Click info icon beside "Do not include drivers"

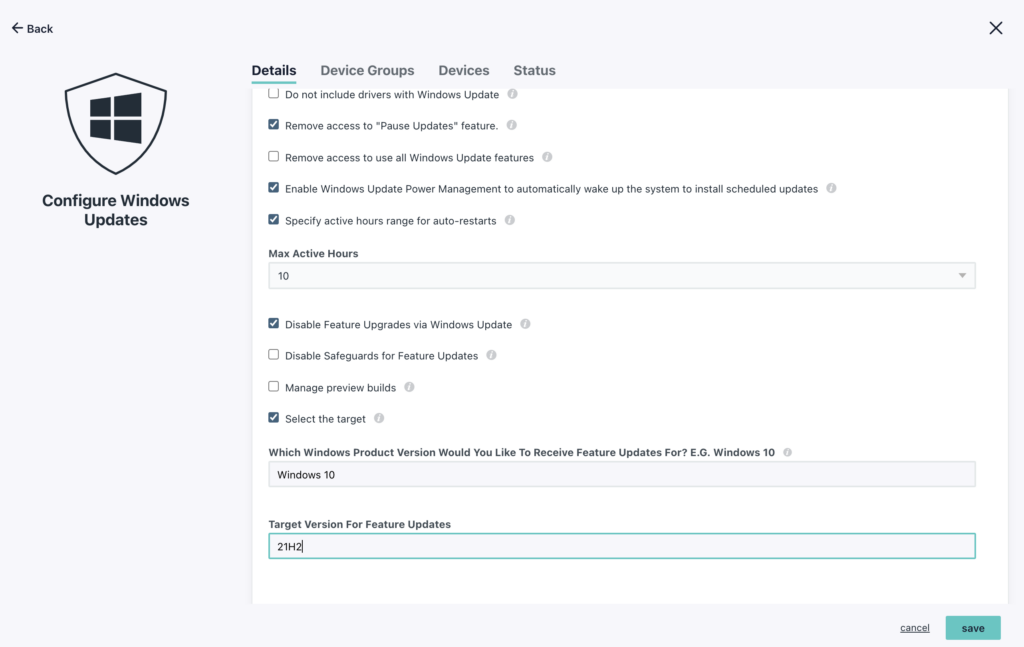point(512,95)
